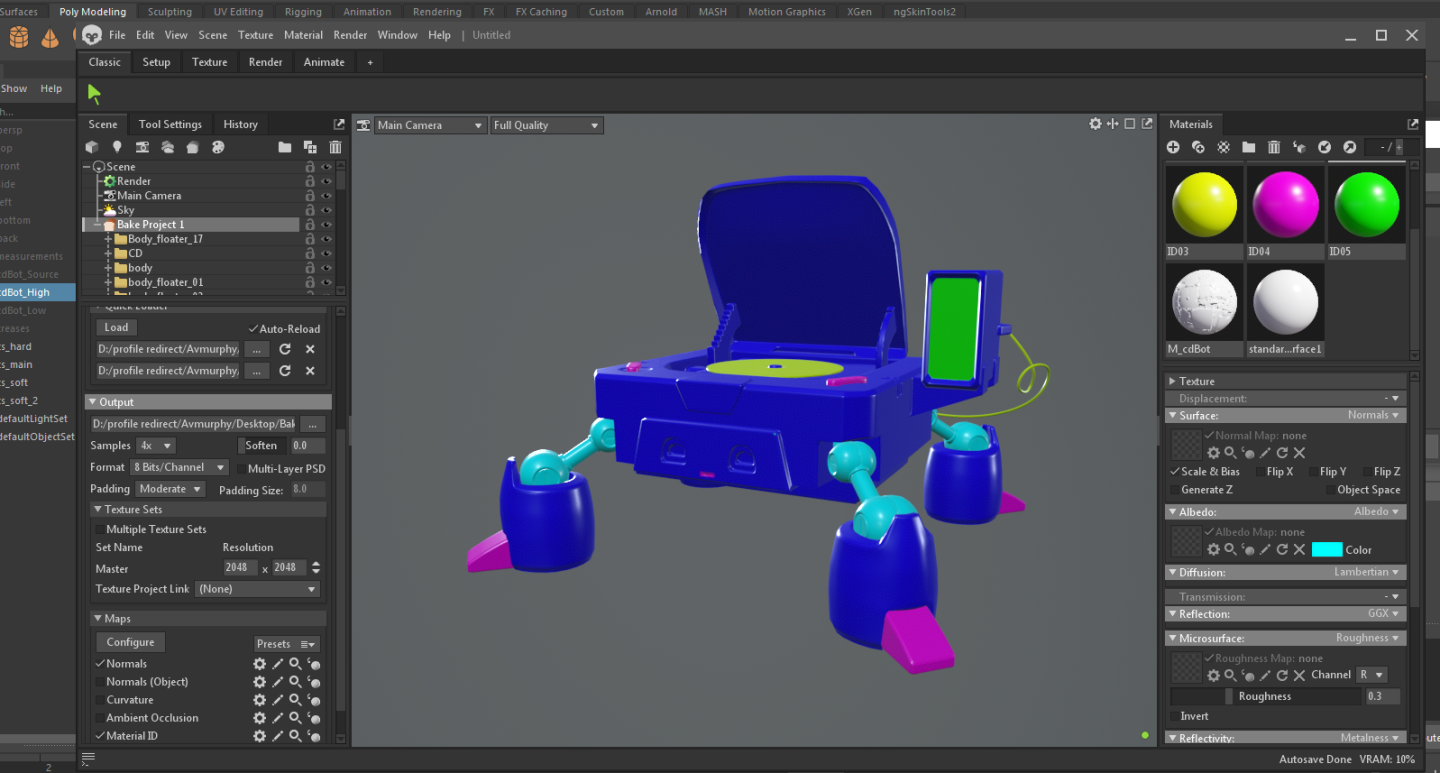Enable Curvature map checkbox
The height and width of the screenshot is (773, 1440).
pyautogui.click(x=100, y=700)
